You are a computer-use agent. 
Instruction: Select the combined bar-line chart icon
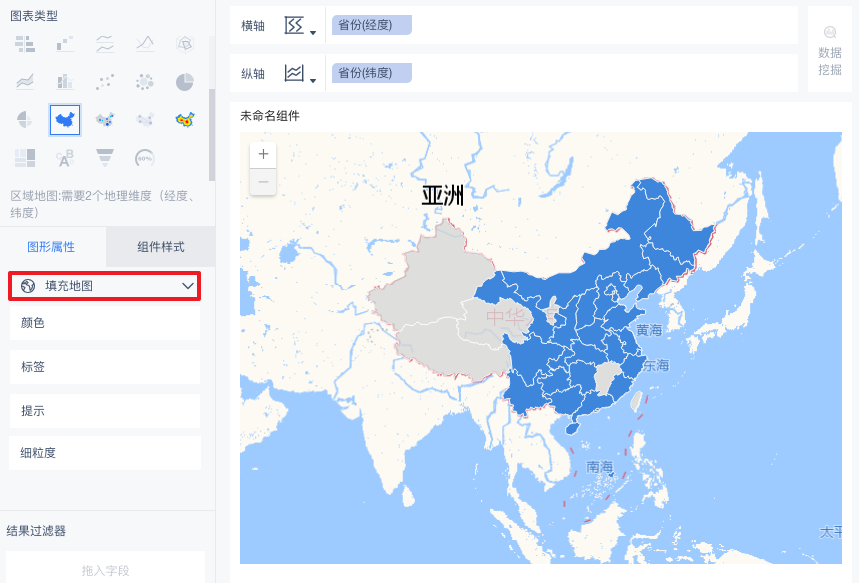point(65,82)
